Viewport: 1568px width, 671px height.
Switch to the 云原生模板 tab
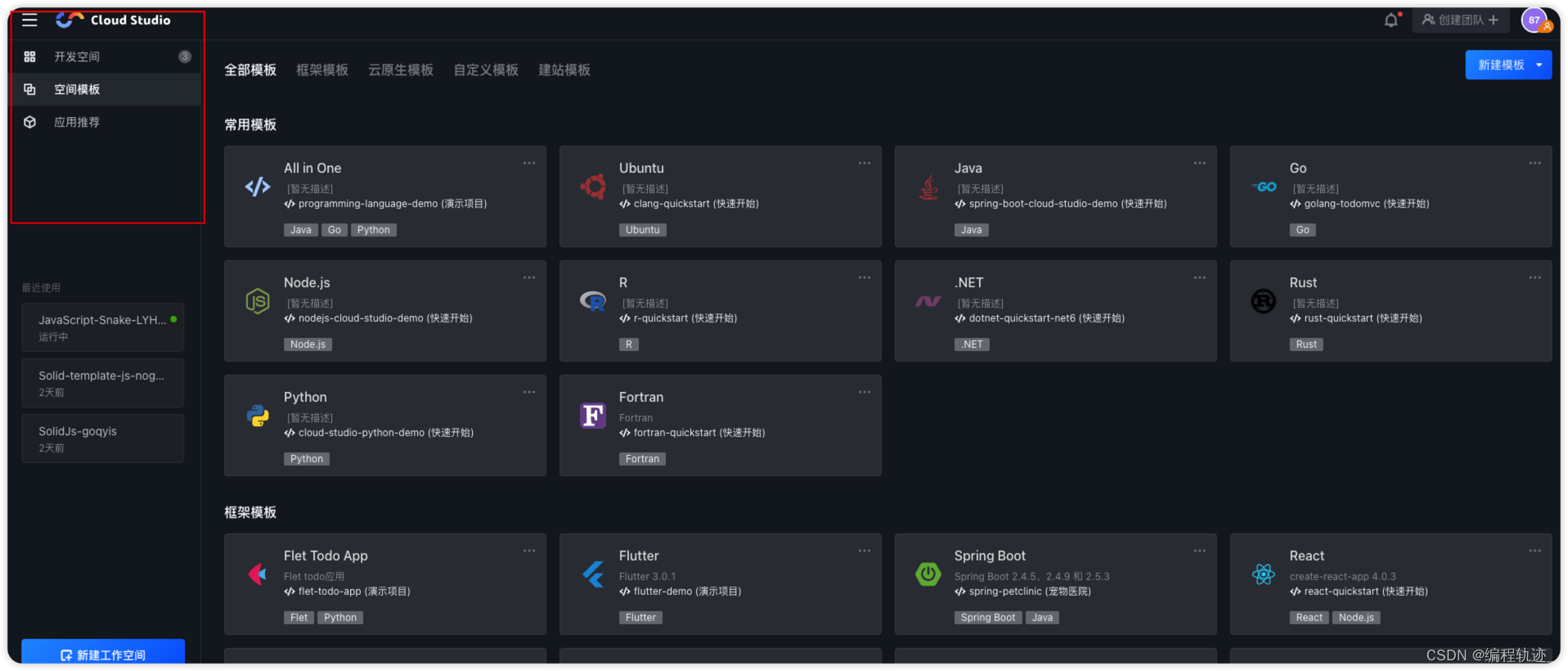pos(401,70)
